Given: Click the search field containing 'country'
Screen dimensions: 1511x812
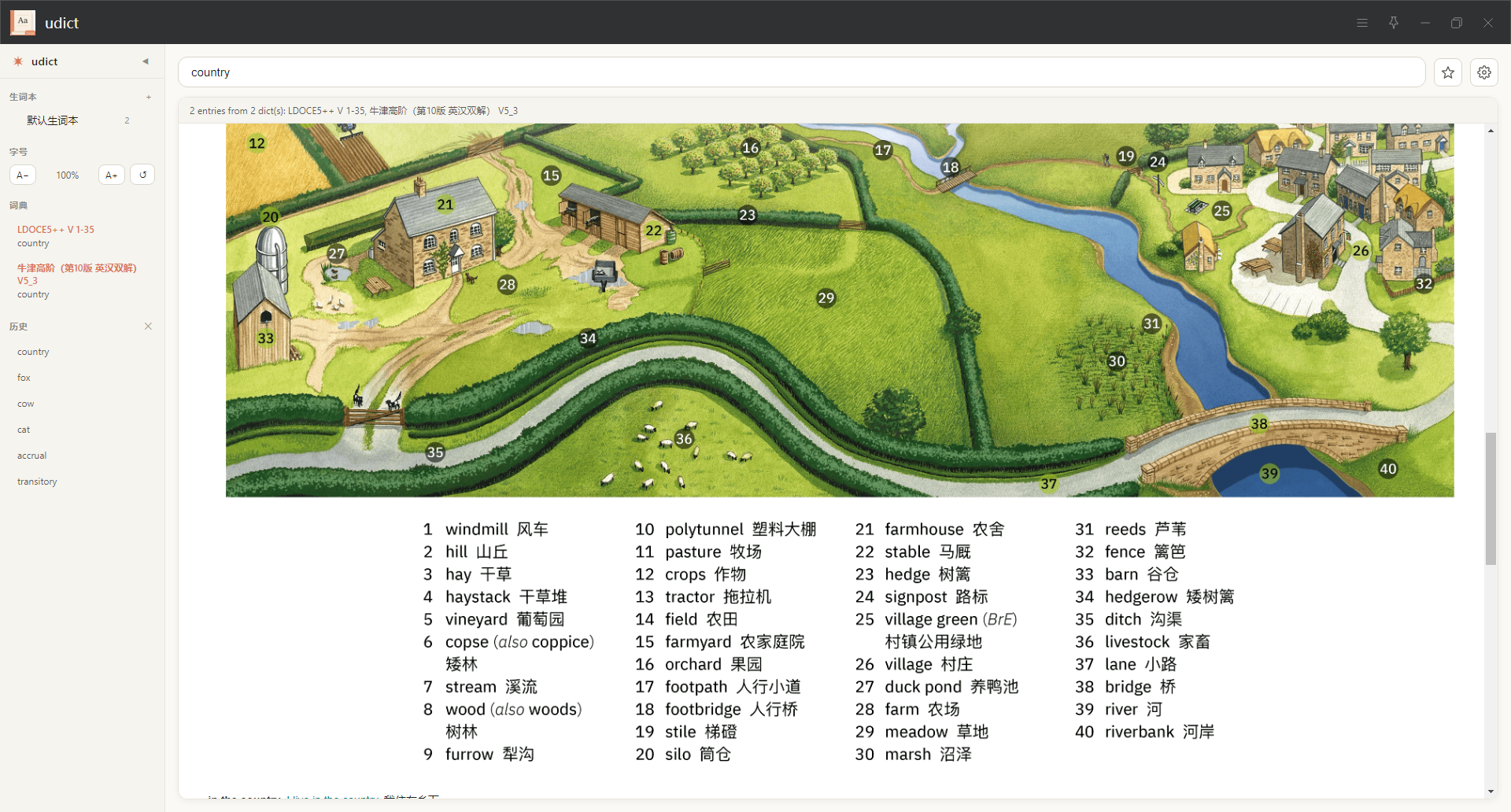Looking at the screenshot, I should (x=801, y=72).
